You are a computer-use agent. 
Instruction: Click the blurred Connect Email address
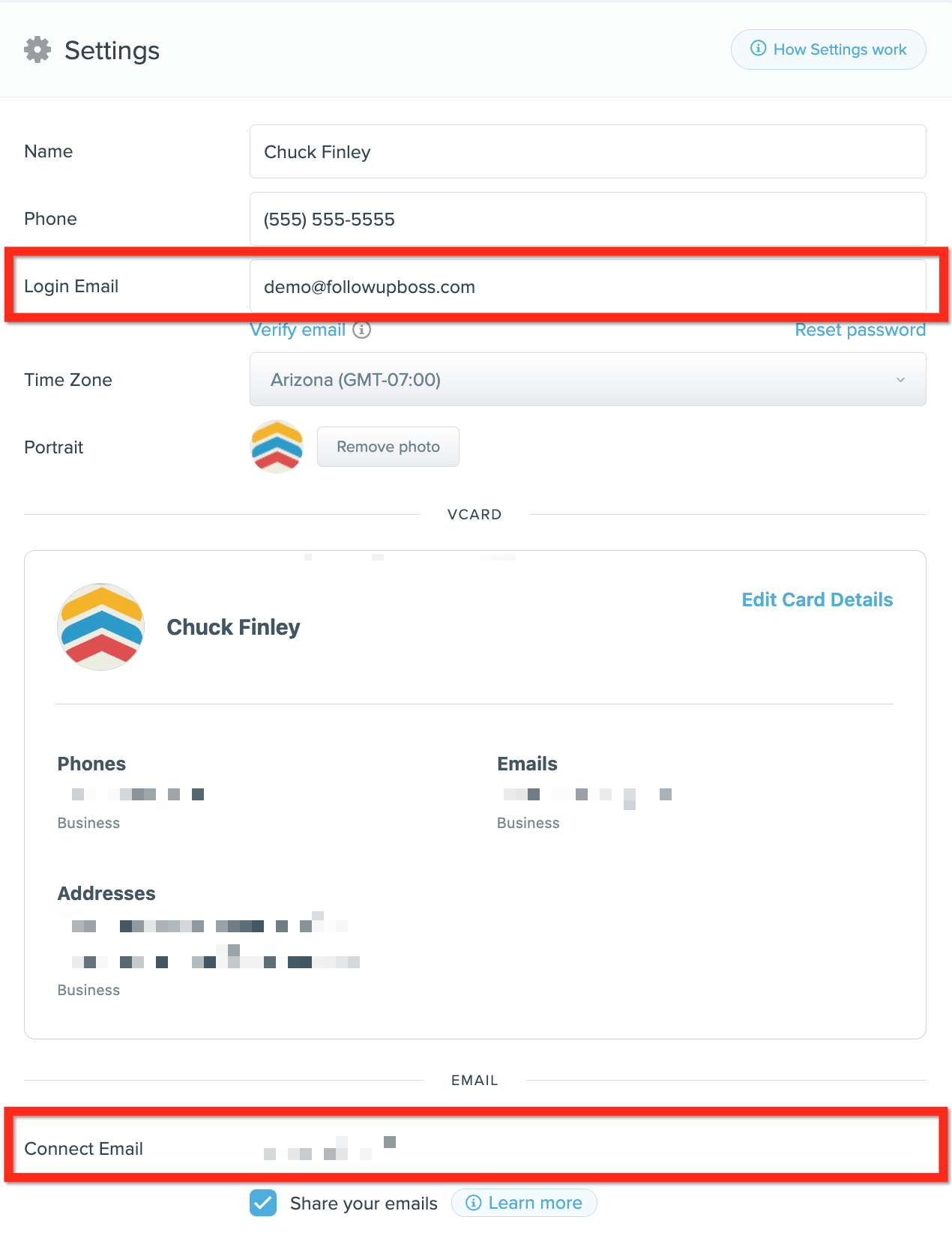tap(330, 1148)
